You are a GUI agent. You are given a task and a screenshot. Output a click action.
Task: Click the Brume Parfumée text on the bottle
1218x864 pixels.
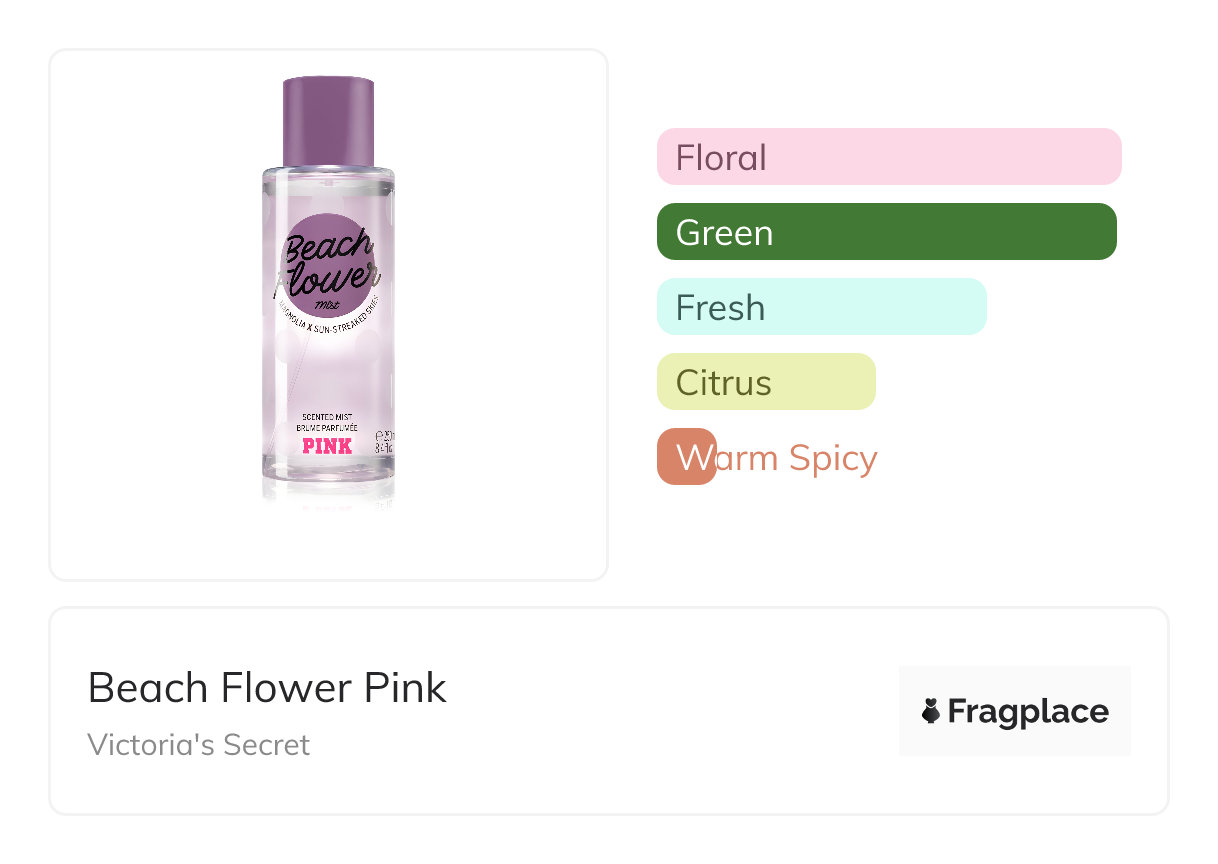pyautogui.click(x=327, y=427)
